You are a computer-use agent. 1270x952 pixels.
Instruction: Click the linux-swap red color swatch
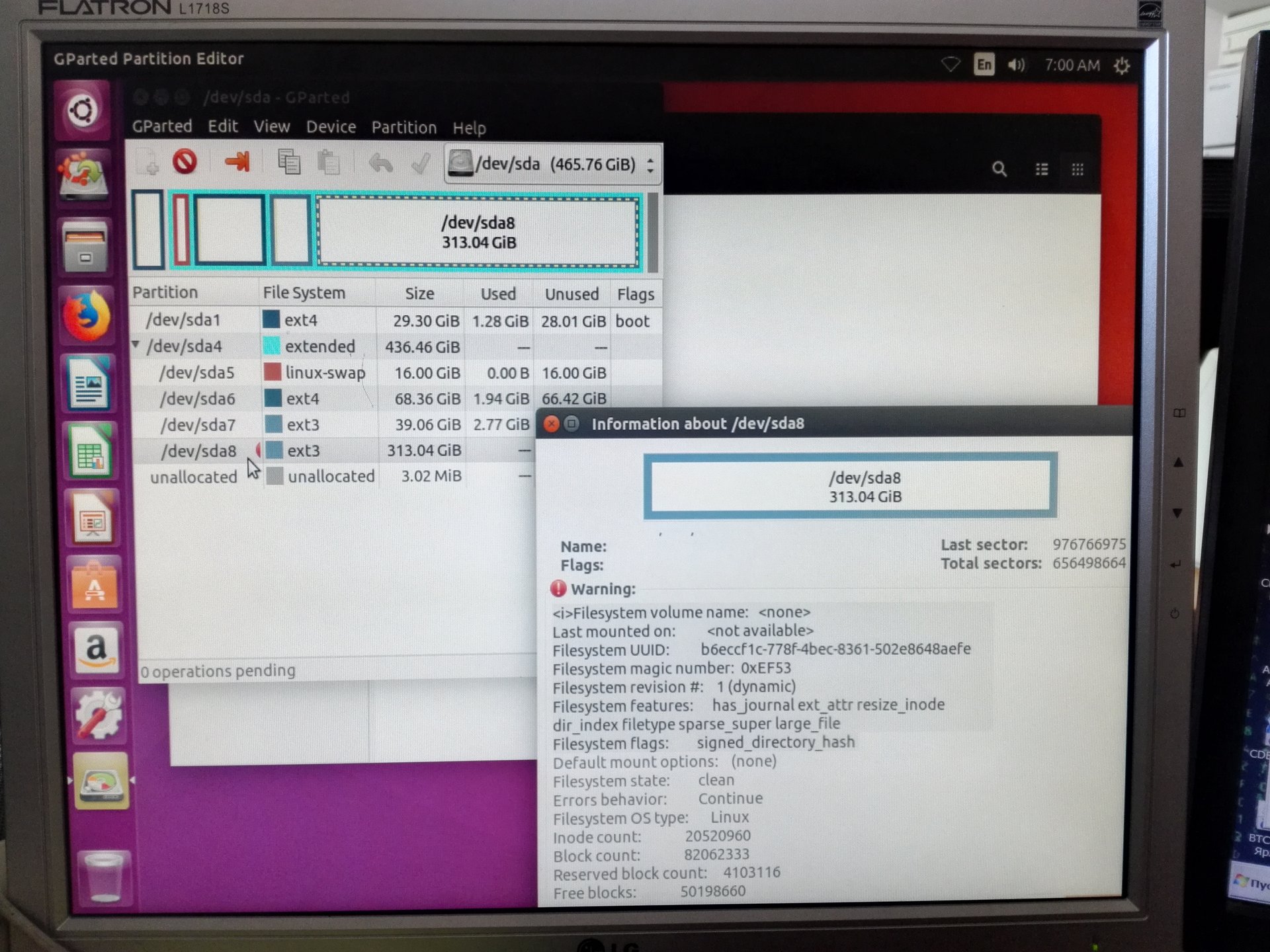(x=272, y=372)
